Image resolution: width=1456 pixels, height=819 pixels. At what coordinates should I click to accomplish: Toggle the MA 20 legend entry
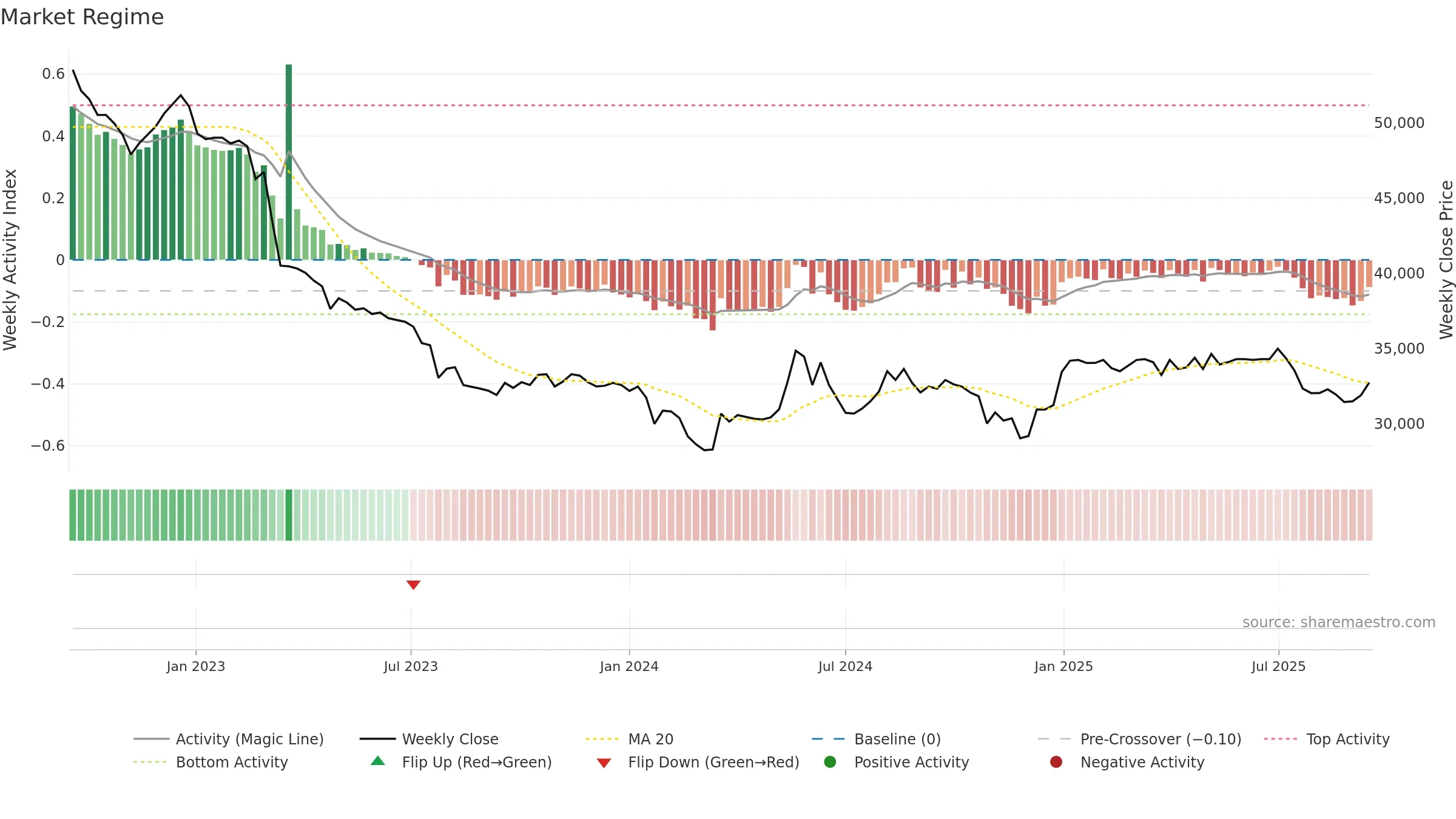point(629,739)
